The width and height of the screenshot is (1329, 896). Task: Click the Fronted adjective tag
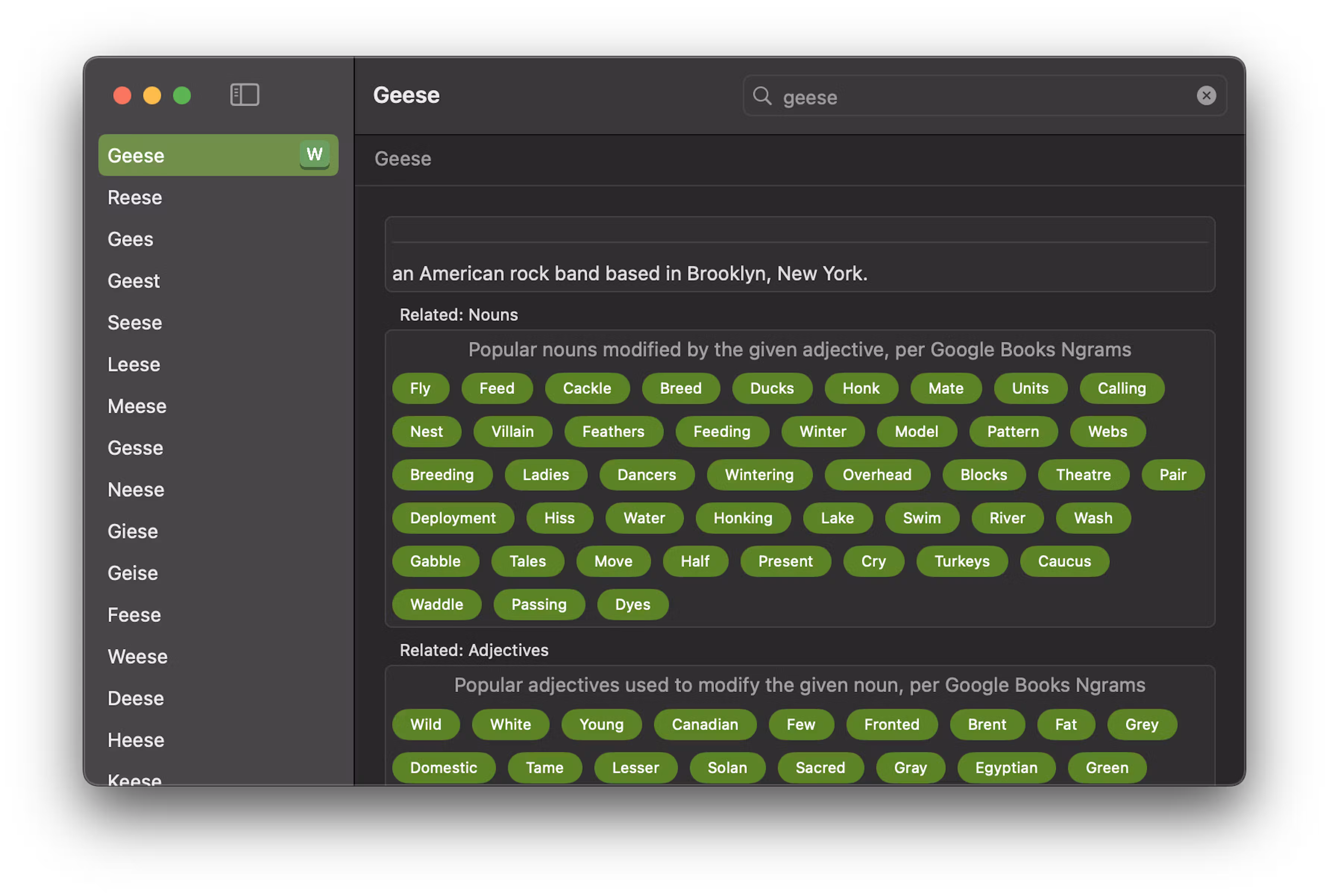pyautogui.click(x=892, y=725)
